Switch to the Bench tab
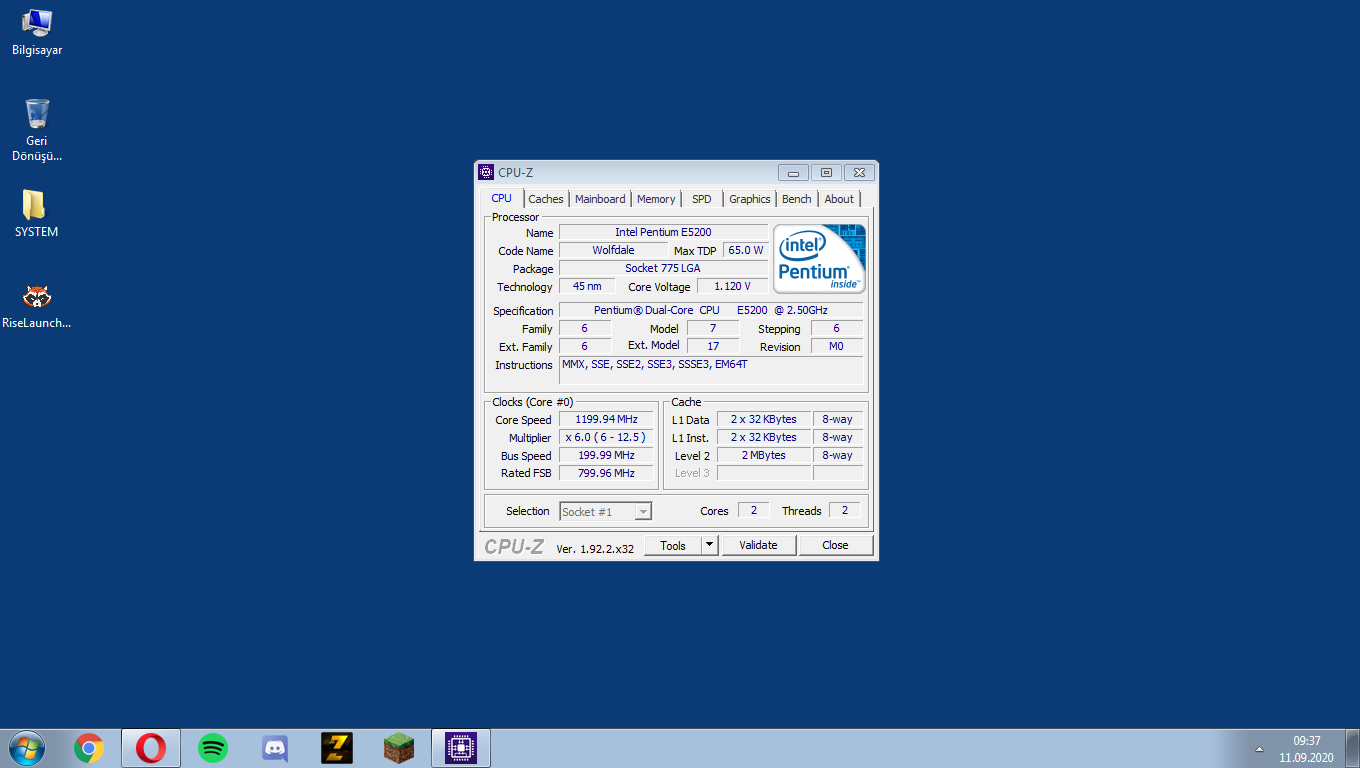This screenshot has width=1360, height=768. point(796,198)
